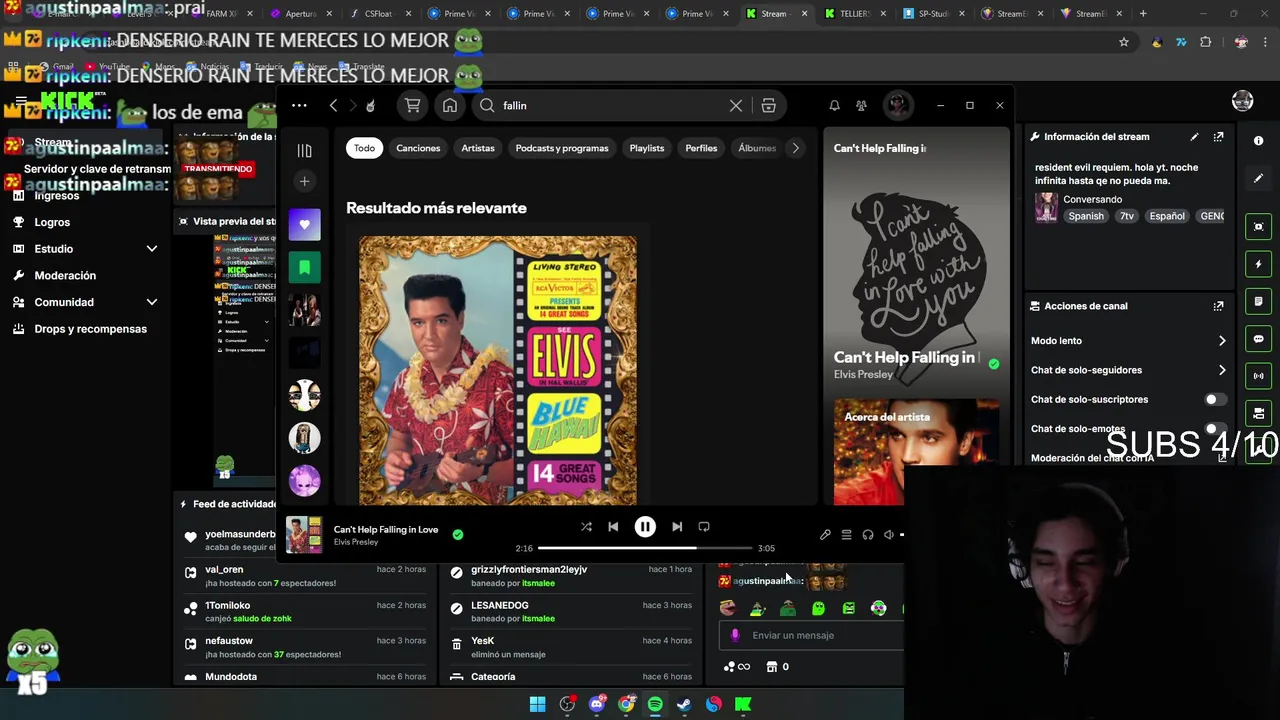This screenshot has width=1280, height=720.
Task: Create new playlist with plus icon
Action: [x=305, y=181]
